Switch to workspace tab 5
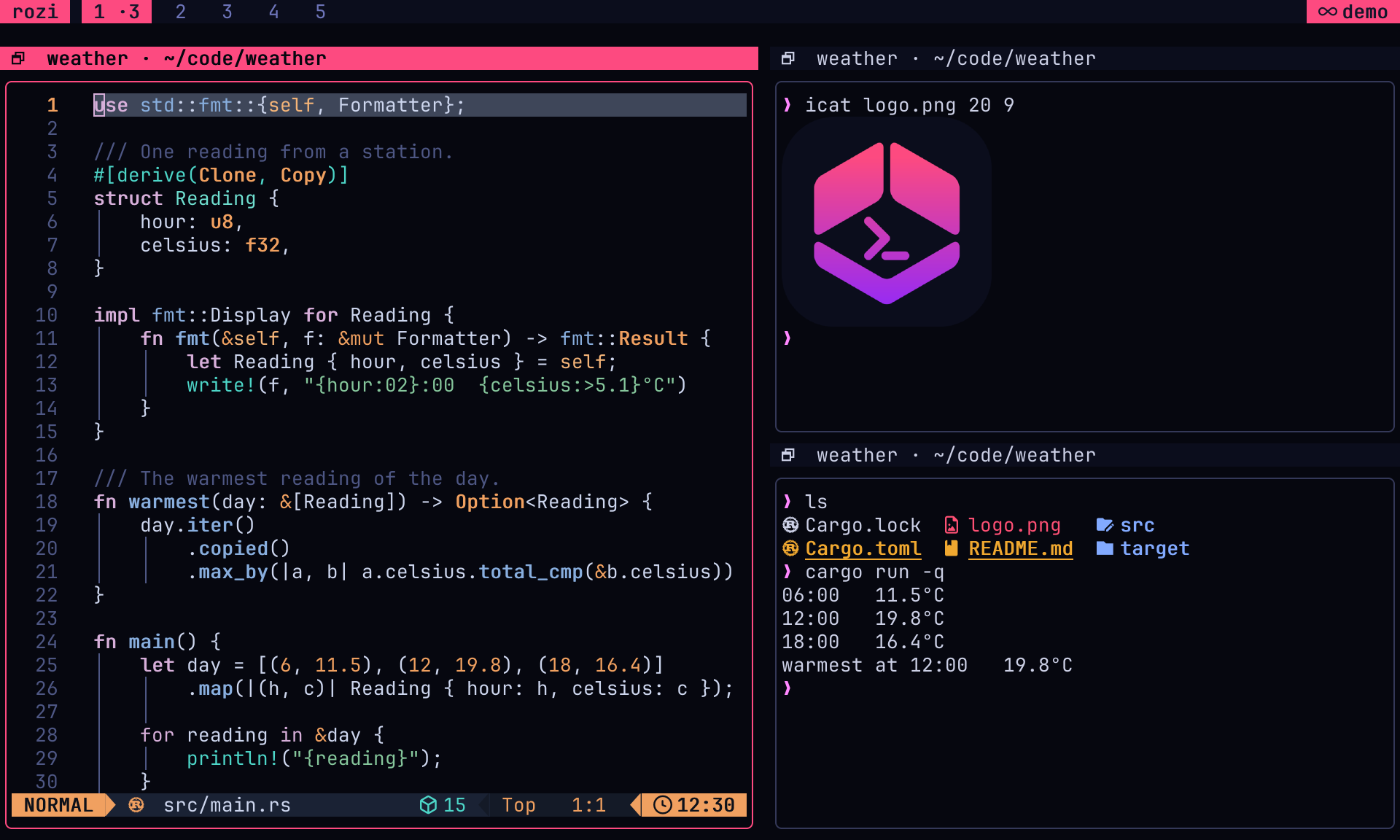1400x840 pixels. pos(321,12)
